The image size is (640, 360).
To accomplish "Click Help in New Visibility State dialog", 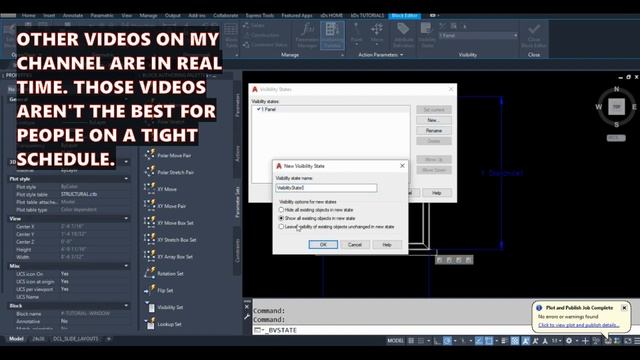I will click(x=387, y=244).
